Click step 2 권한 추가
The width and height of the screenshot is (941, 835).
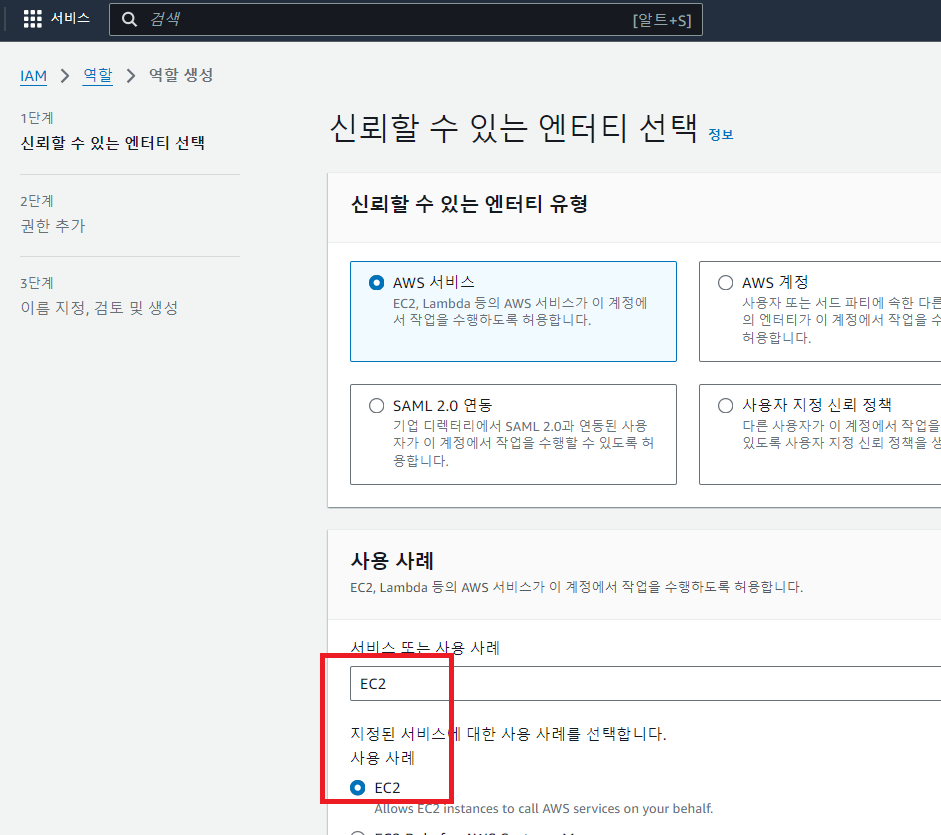point(53,226)
